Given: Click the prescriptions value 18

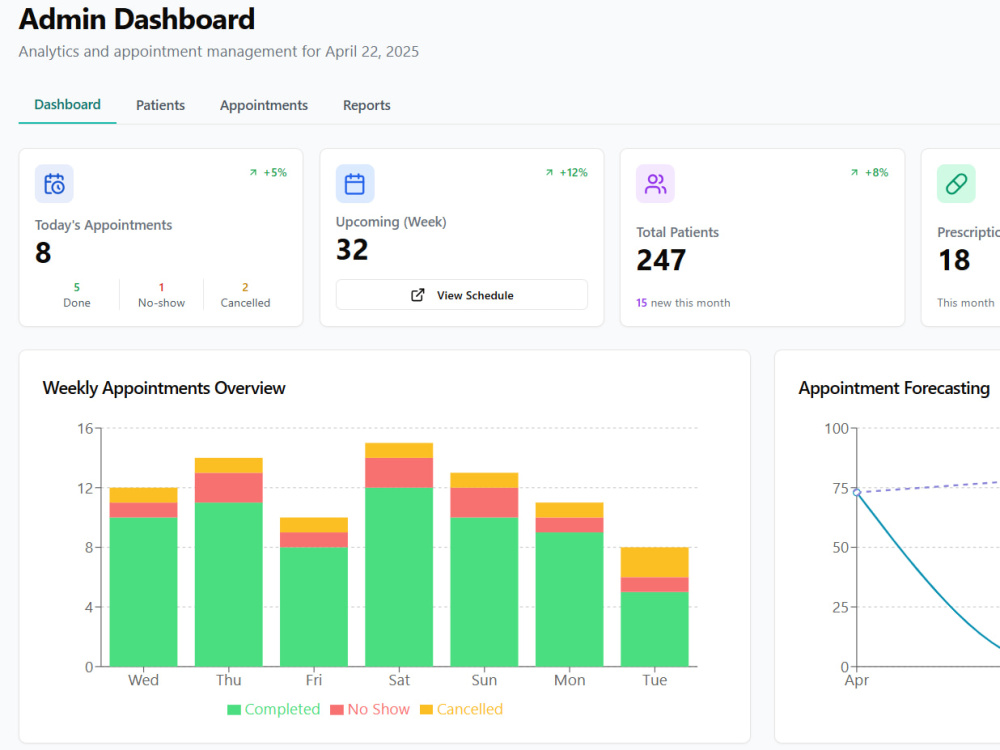Looking at the screenshot, I should 954,260.
